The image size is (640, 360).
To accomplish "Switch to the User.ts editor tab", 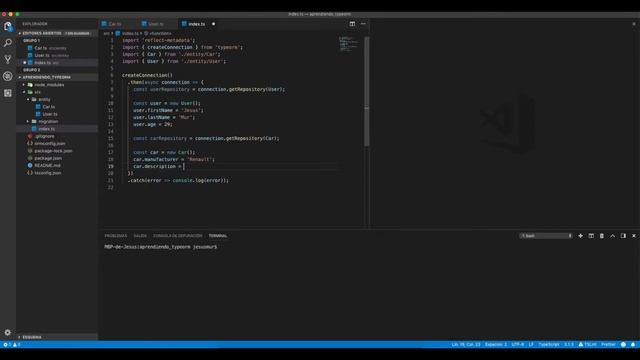I will click(x=156, y=24).
